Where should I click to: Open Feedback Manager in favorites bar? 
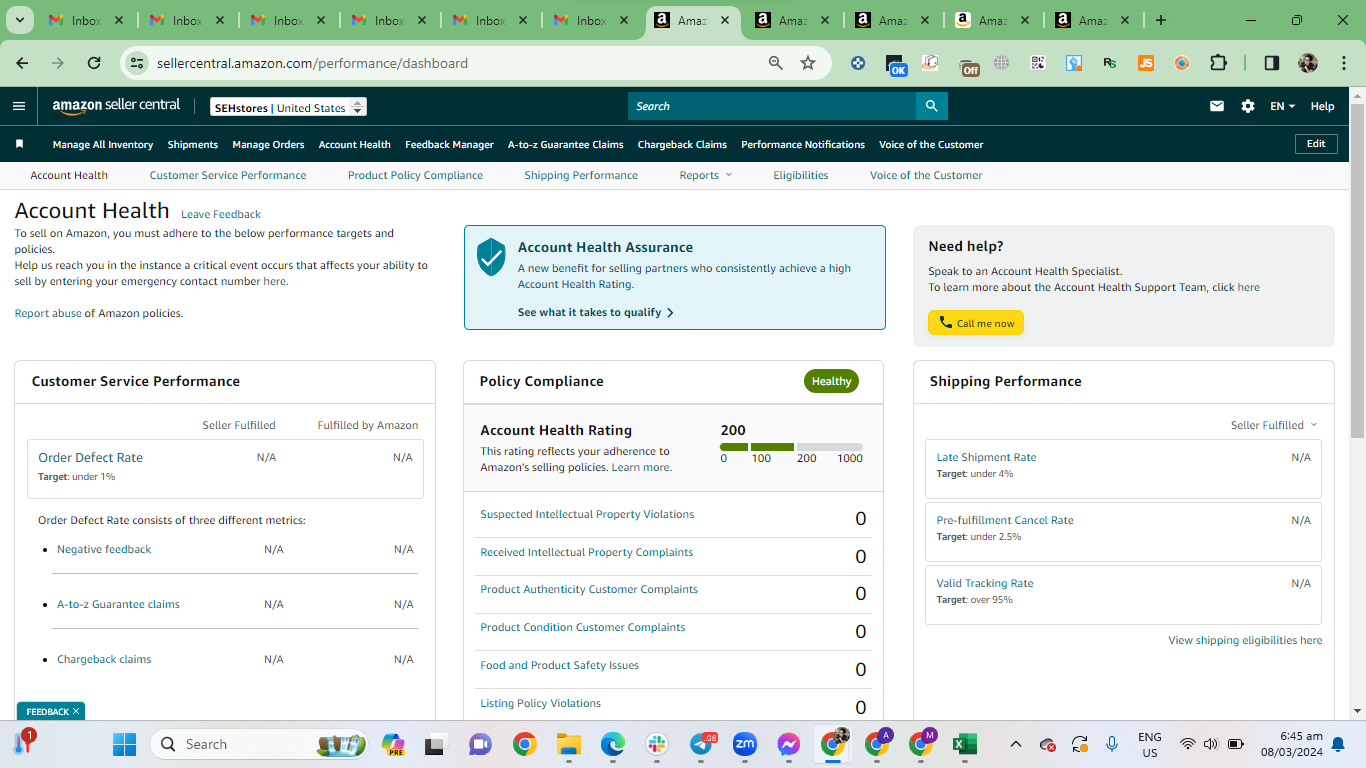[449, 144]
